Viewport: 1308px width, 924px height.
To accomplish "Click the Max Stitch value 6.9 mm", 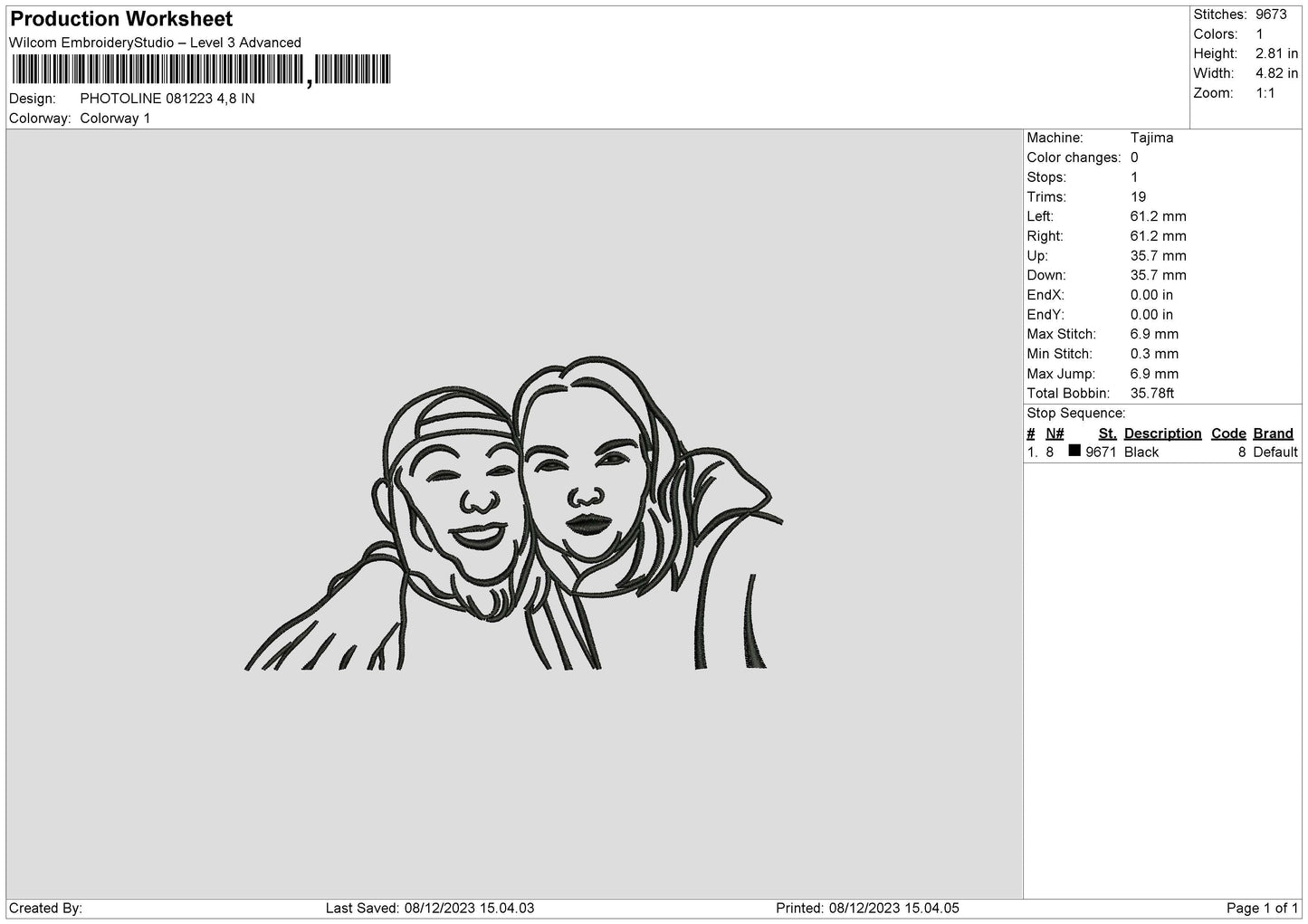I will 1154,335.
